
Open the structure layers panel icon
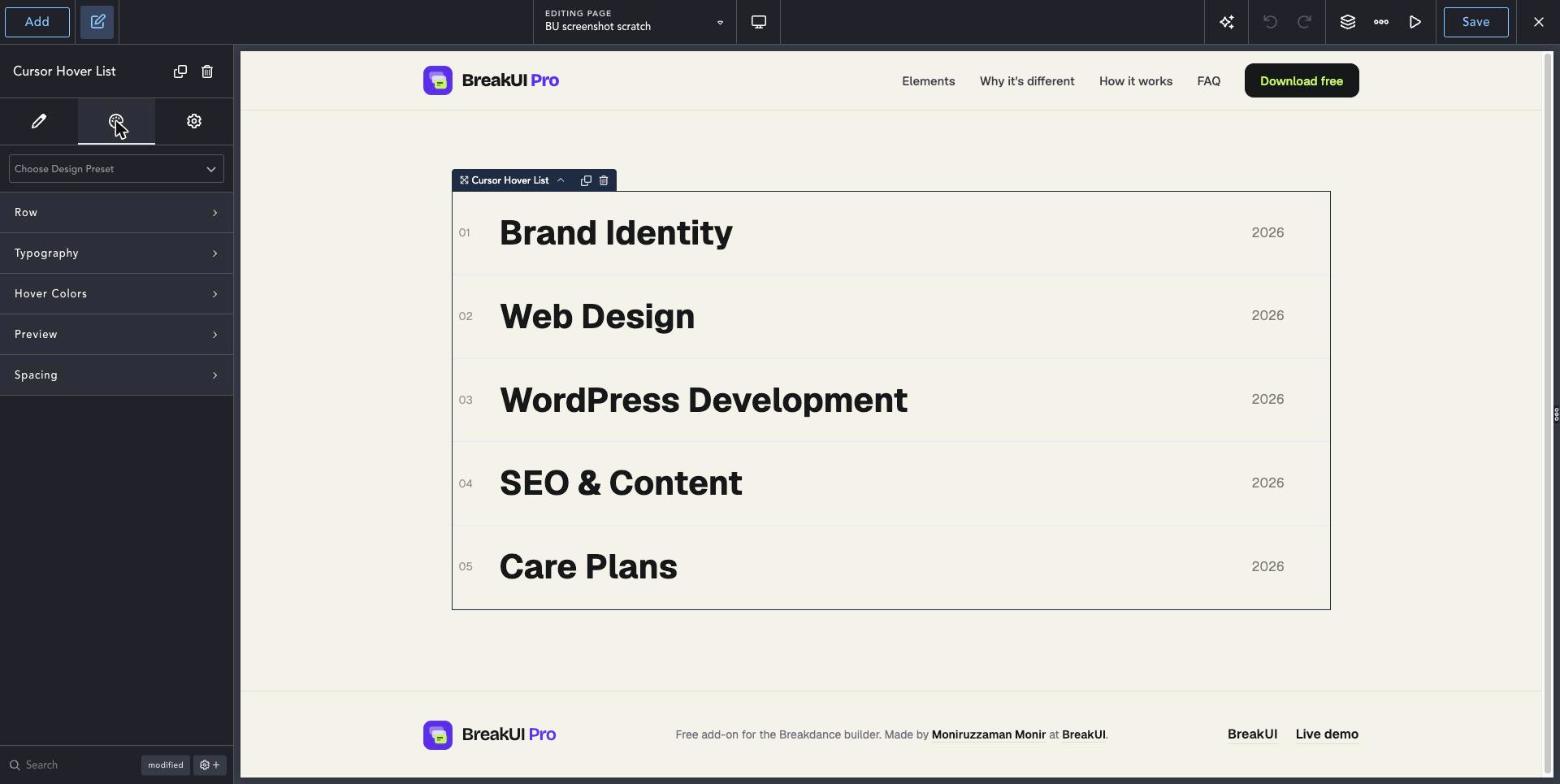tap(1348, 22)
